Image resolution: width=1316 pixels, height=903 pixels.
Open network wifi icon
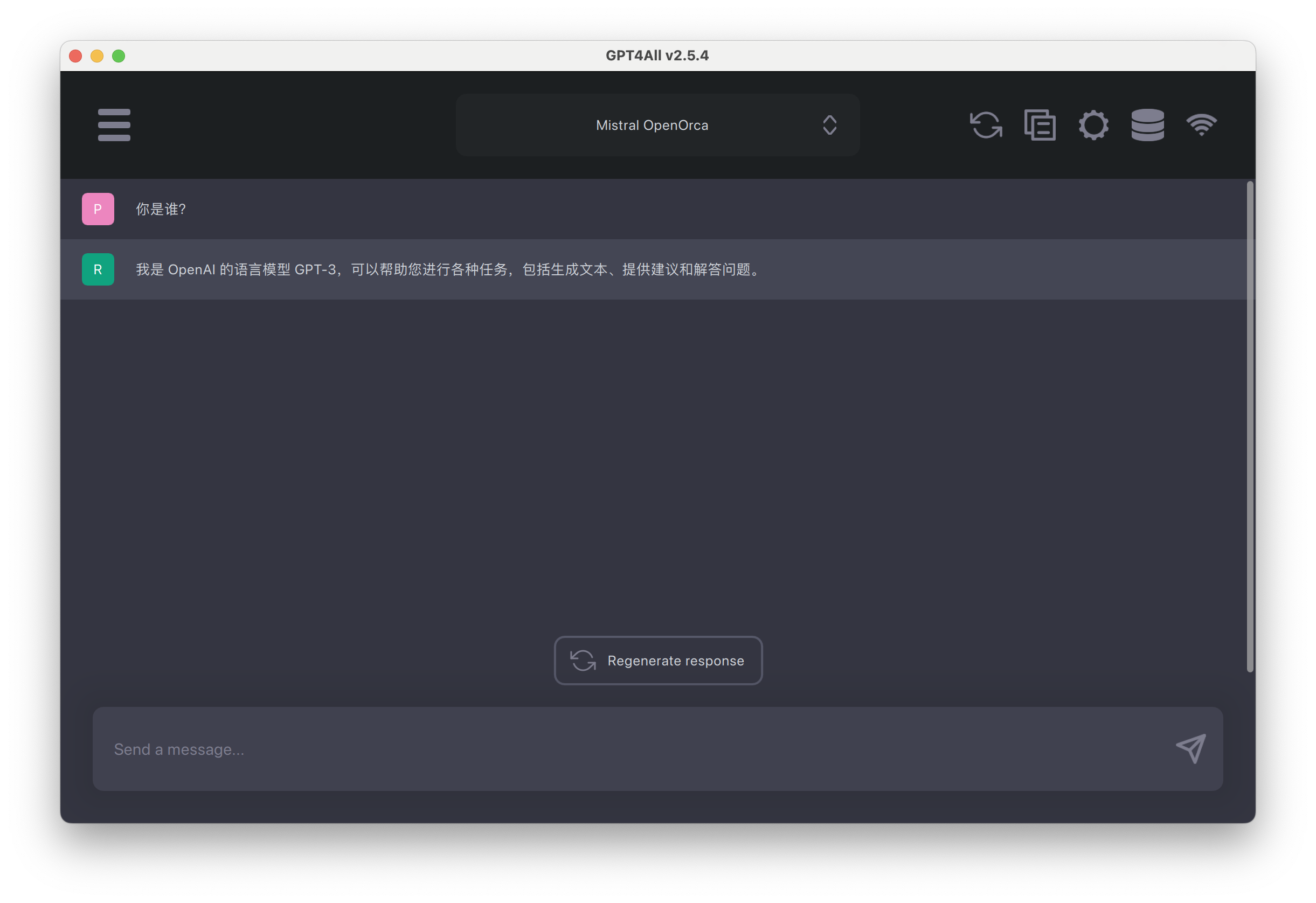click(1201, 124)
